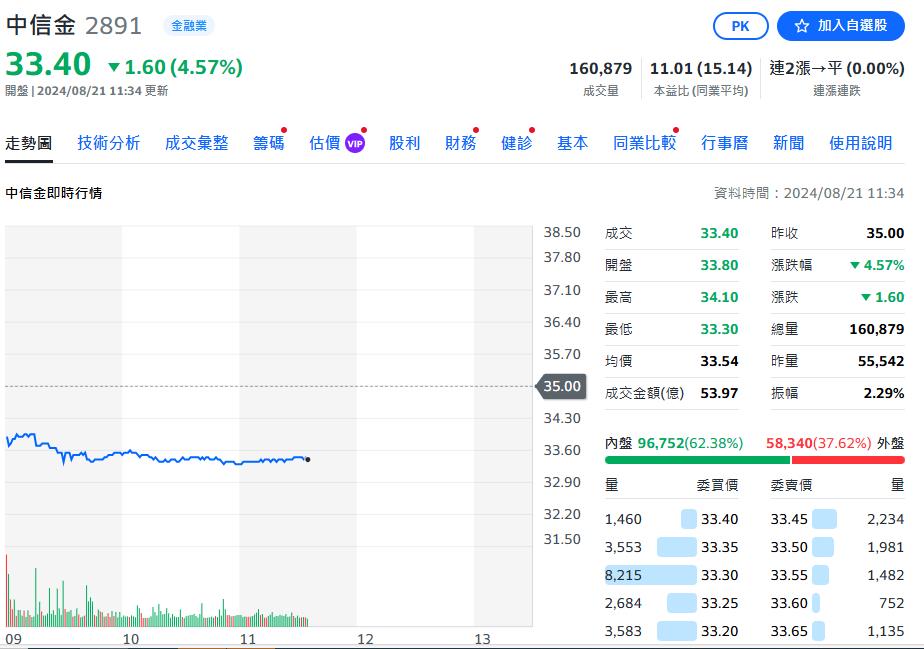This screenshot has height=649, width=924.
Task: Click the 1,981 ask volume at 33.50
Action: point(885,548)
